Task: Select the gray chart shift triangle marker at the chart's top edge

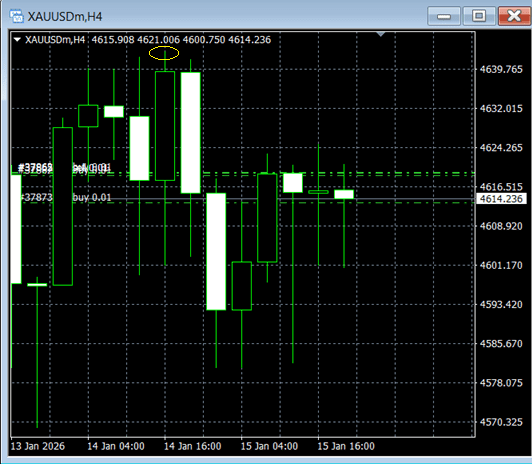Action: (x=381, y=34)
